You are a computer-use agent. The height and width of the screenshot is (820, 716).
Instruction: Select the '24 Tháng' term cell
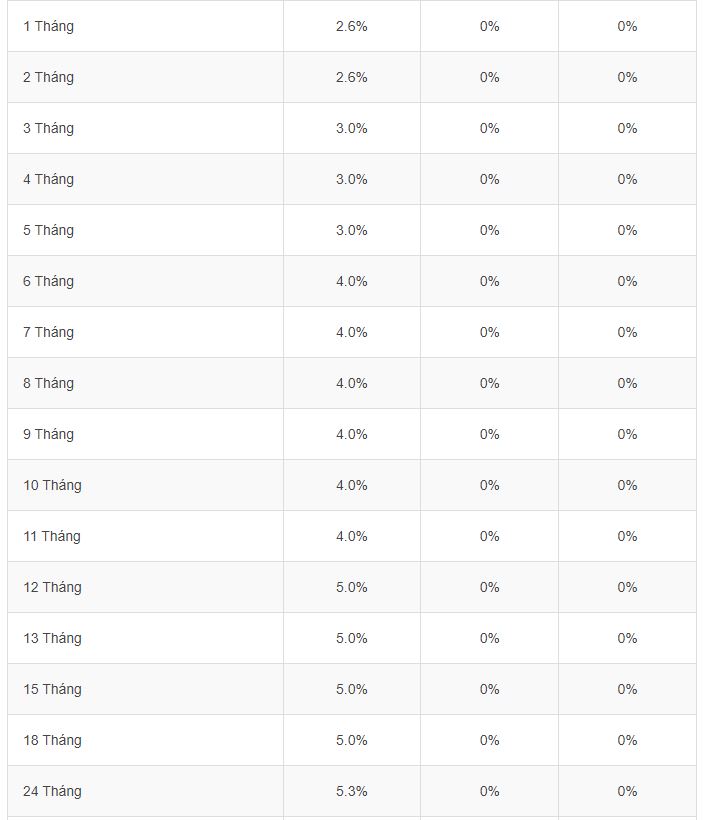coord(52,791)
